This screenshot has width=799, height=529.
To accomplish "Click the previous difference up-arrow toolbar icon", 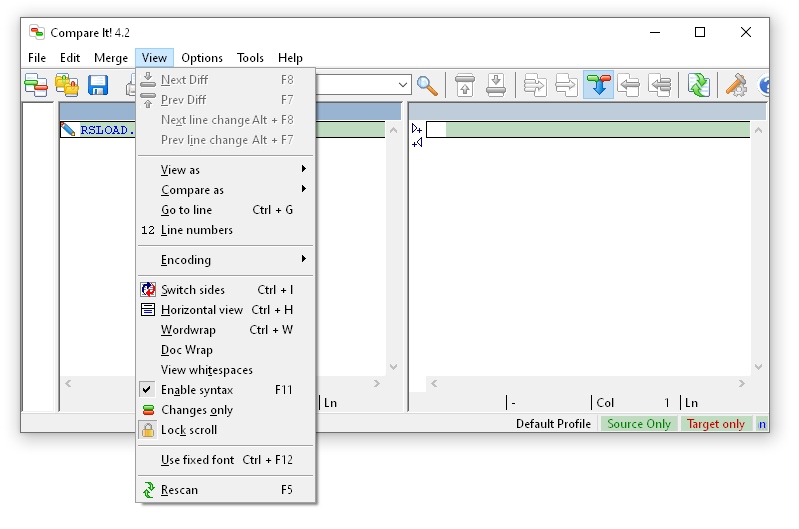I will pyautogui.click(x=465, y=85).
